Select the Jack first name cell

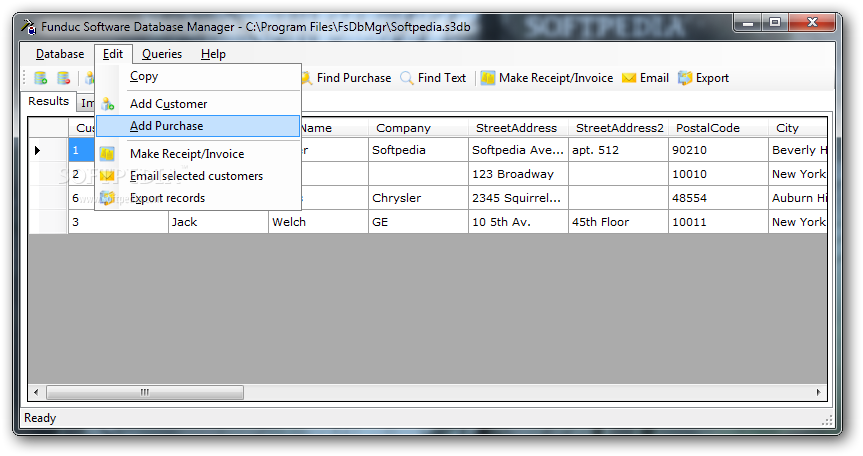tap(219, 222)
